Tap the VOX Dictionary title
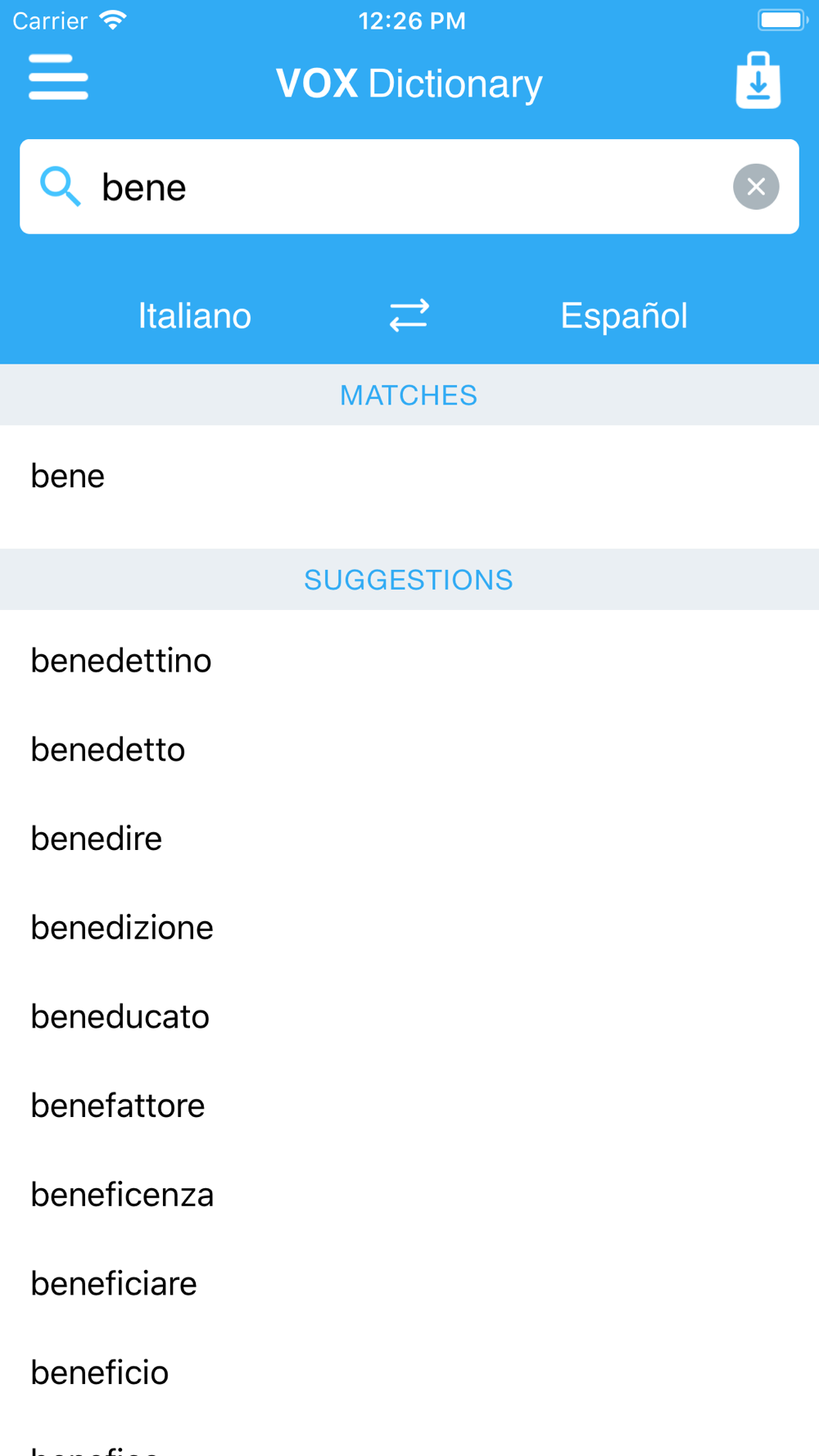 pyautogui.click(x=409, y=84)
